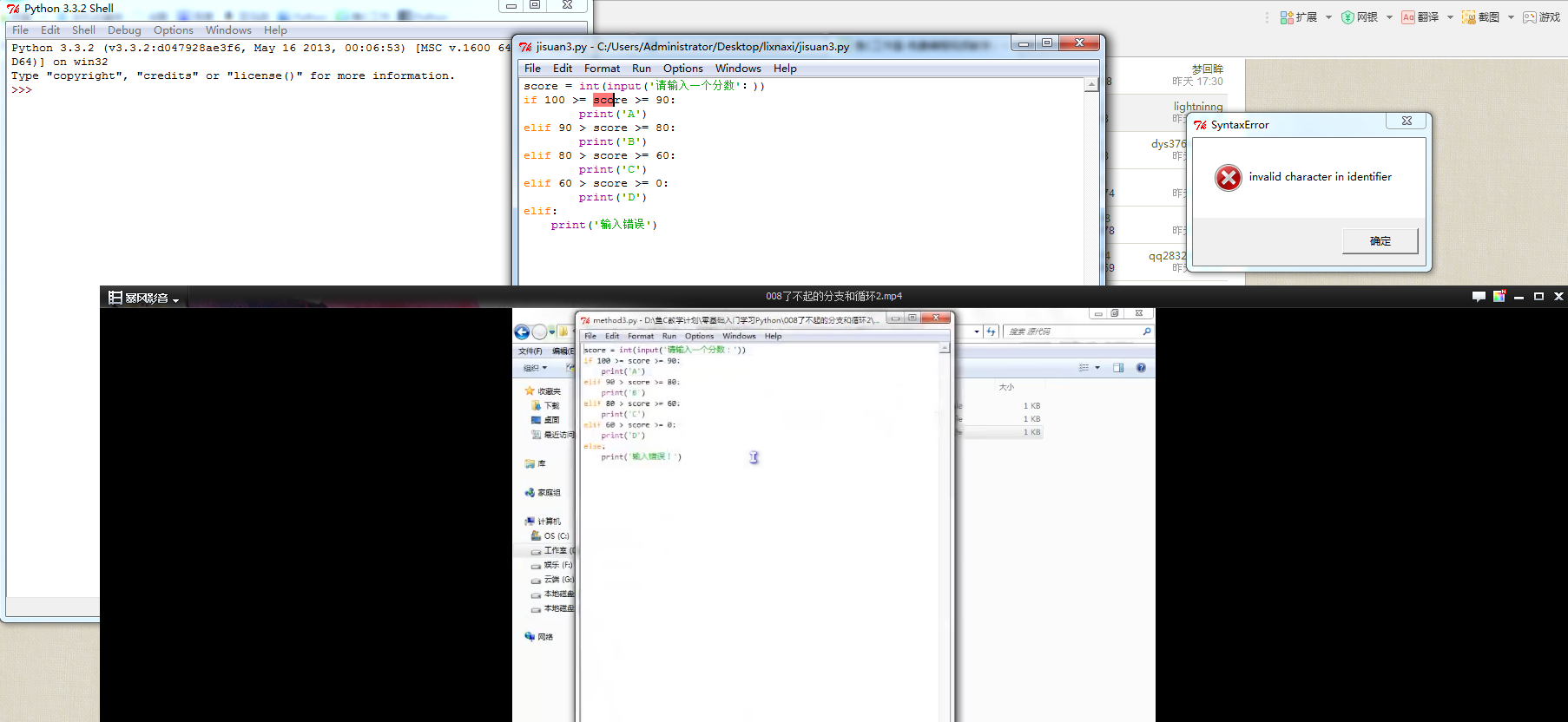
Task: Expand the 截图 dropdown arrow
Action: pyautogui.click(x=1511, y=17)
